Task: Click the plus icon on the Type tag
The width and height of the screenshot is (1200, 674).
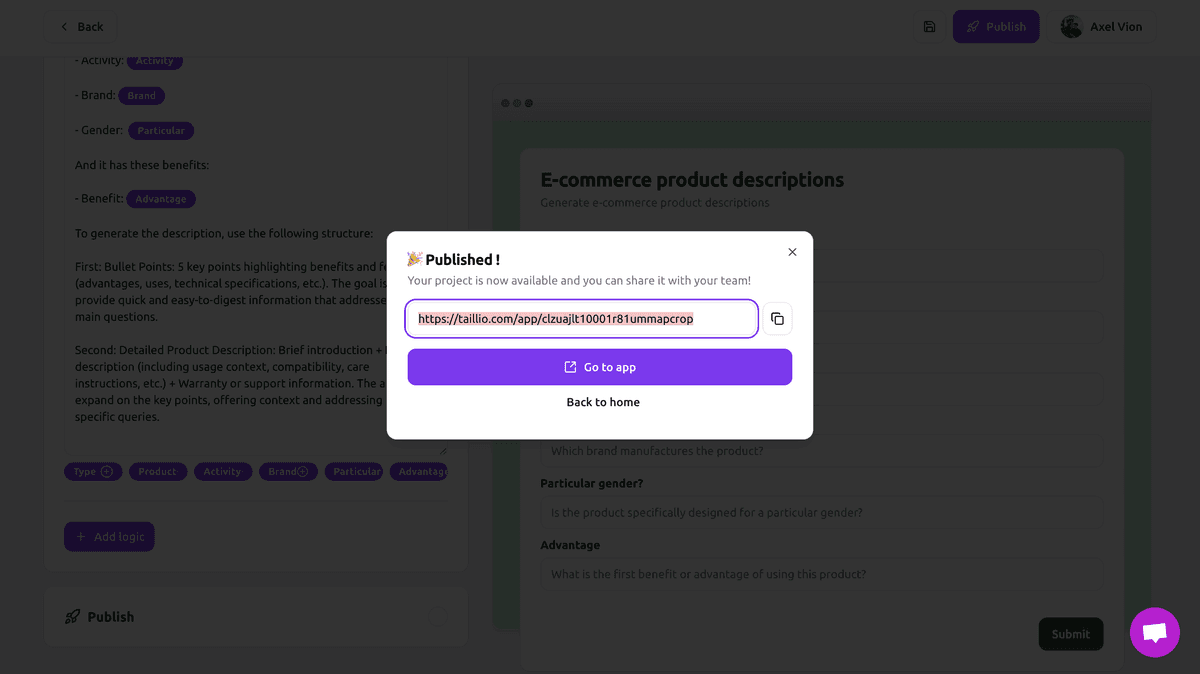Action: [x=106, y=471]
